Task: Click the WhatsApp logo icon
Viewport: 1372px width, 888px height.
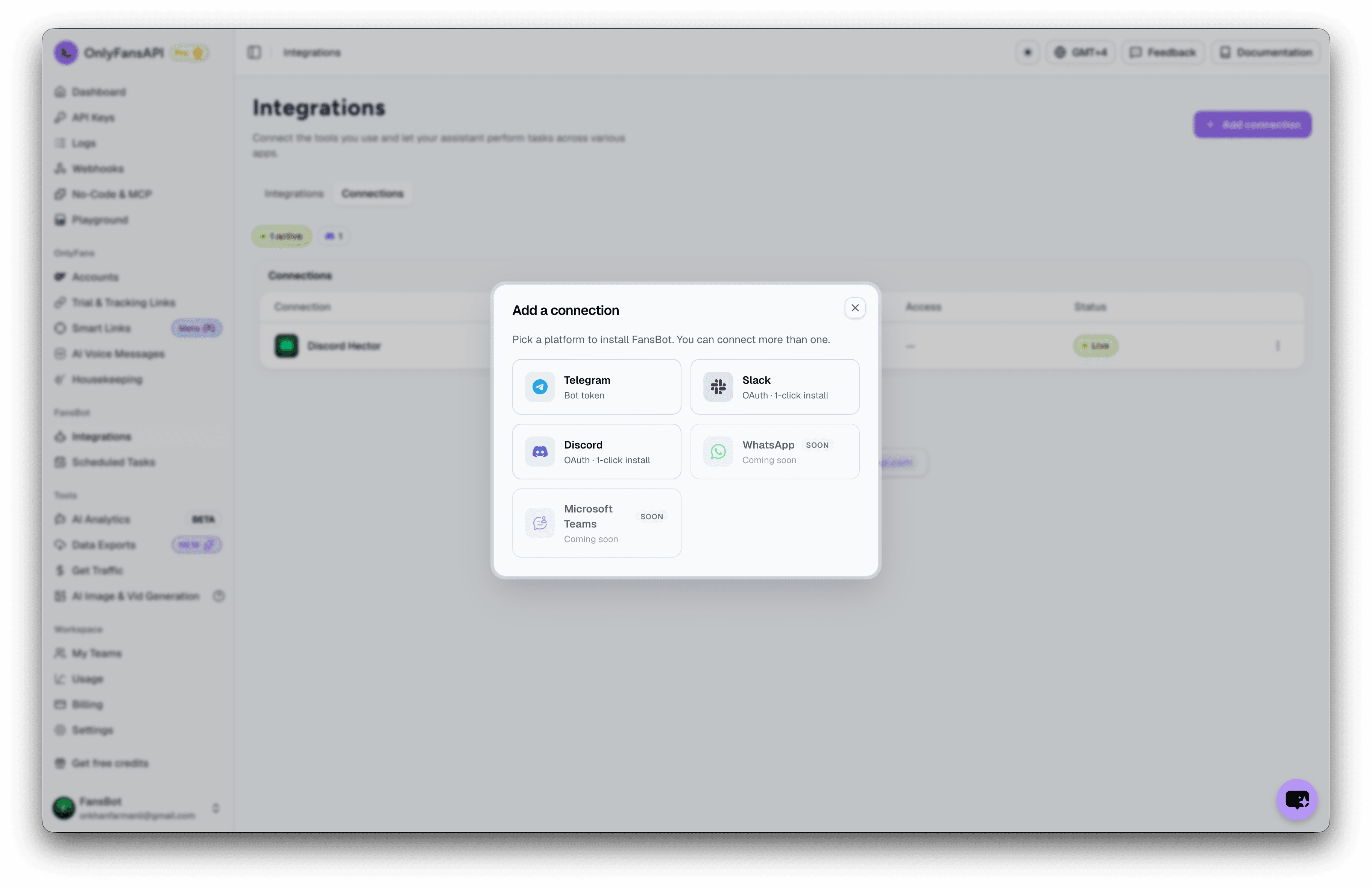Action: (x=718, y=452)
